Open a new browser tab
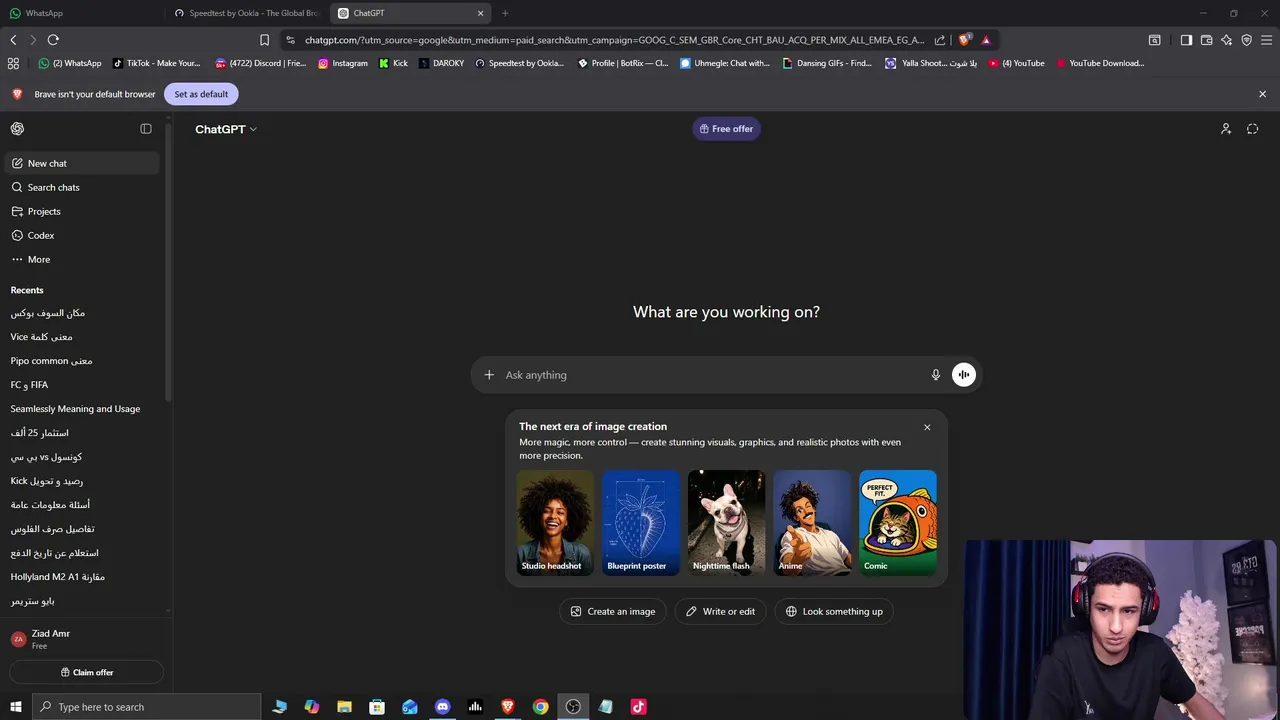Image resolution: width=1280 pixels, height=720 pixels. 505,13
